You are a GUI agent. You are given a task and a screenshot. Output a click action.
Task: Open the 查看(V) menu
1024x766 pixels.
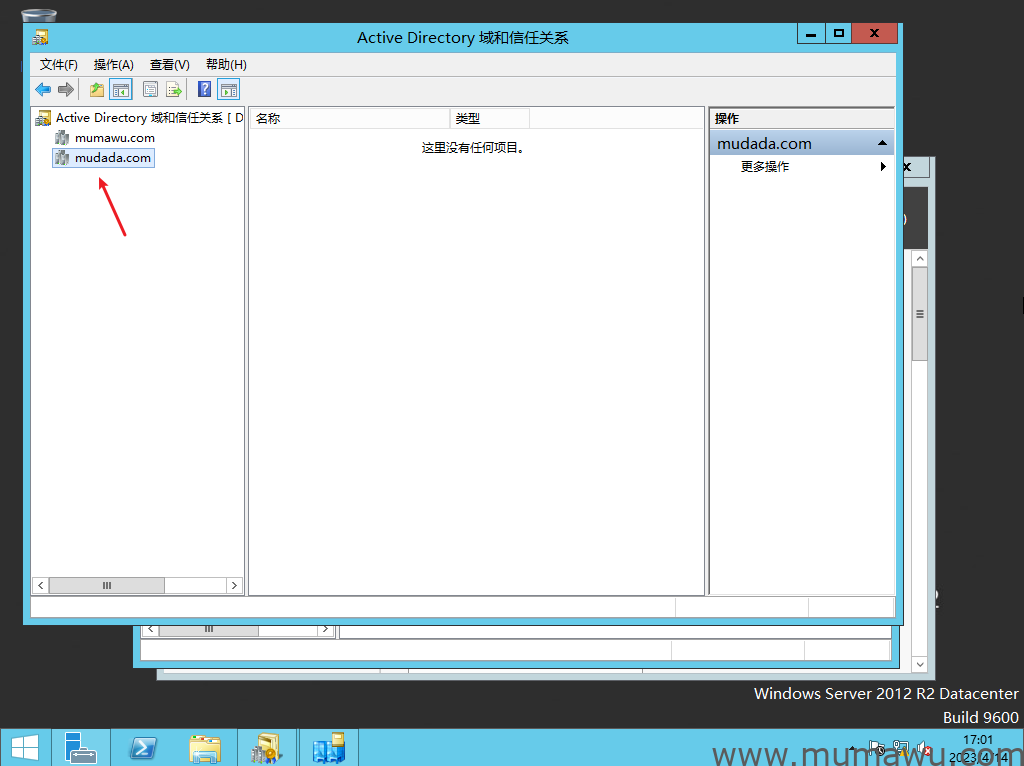coord(169,64)
